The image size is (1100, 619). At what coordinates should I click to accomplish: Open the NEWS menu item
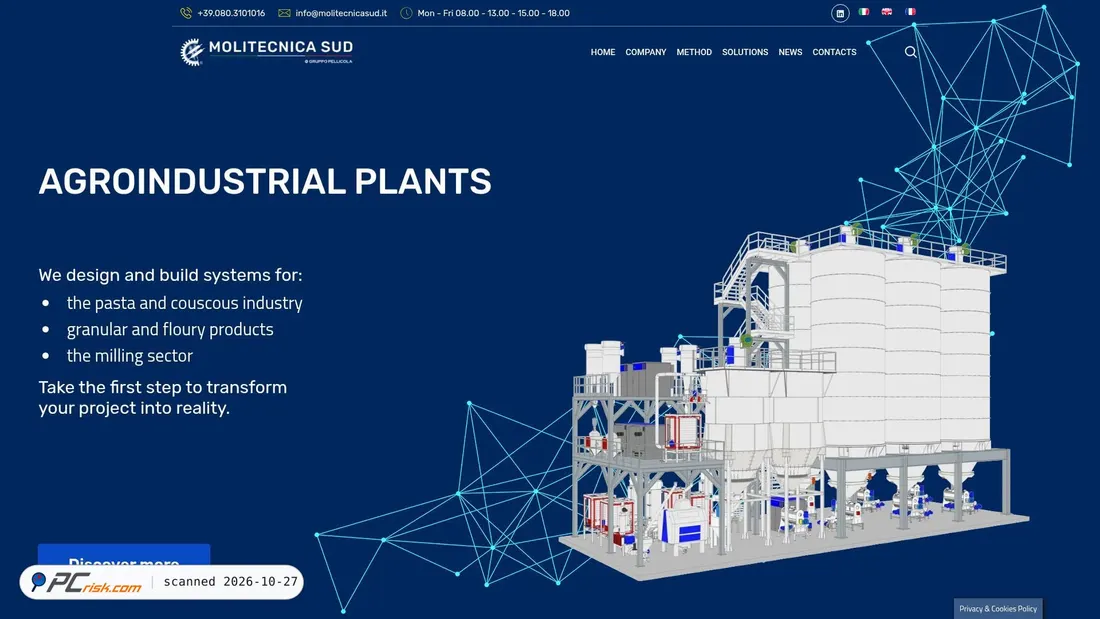(x=790, y=52)
